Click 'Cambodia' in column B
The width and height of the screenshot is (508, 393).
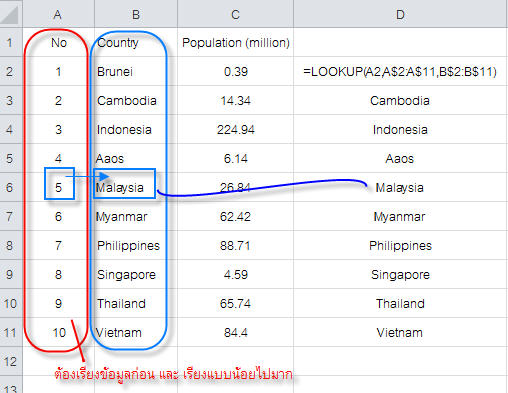point(136,100)
